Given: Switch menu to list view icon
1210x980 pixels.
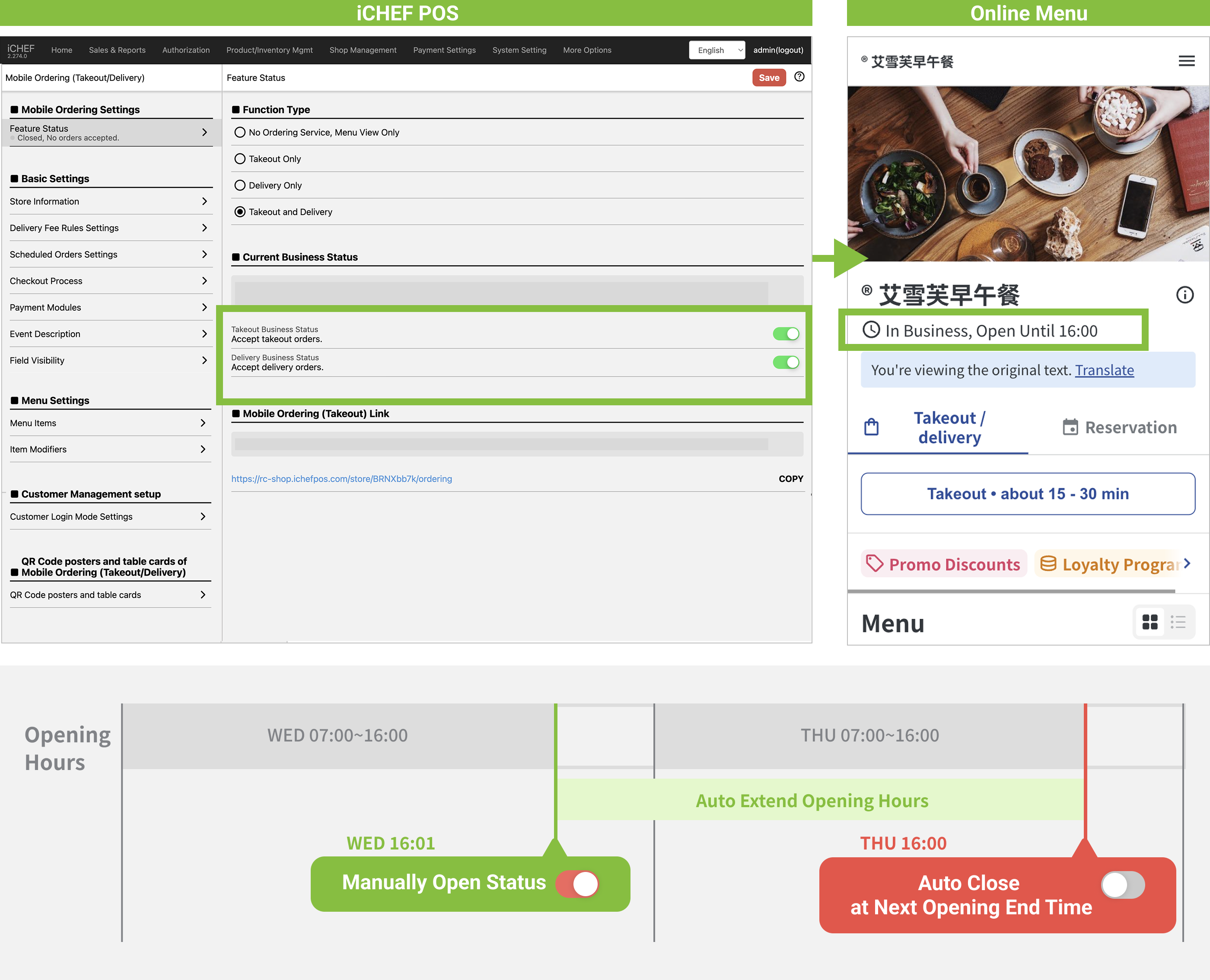Looking at the screenshot, I should tap(1178, 622).
